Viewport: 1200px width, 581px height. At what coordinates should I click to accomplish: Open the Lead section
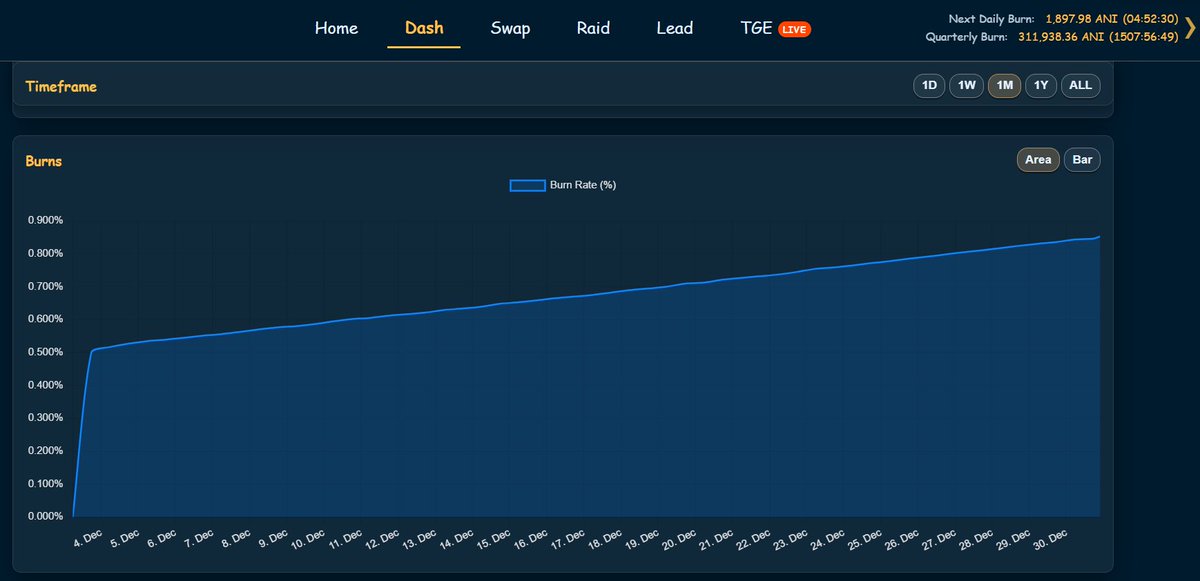click(x=674, y=28)
